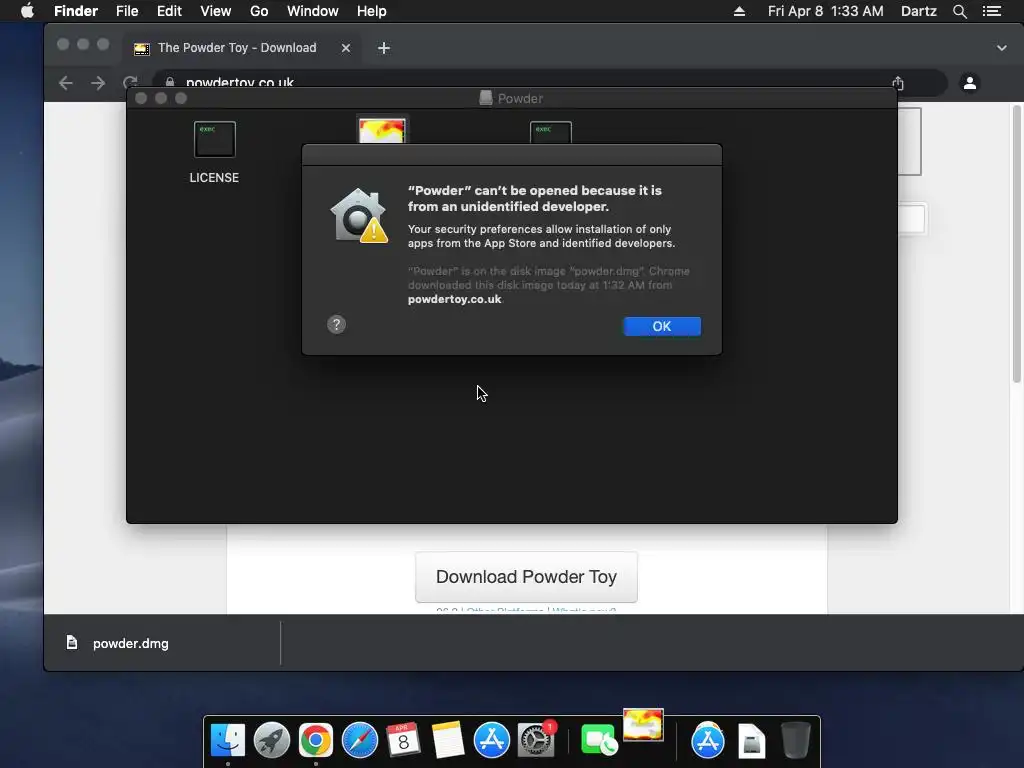Image resolution: width=1024 pixels, height=768 pixels.
Task: Click OK in the unidentified developer dialog
Action: pos(662,326)
